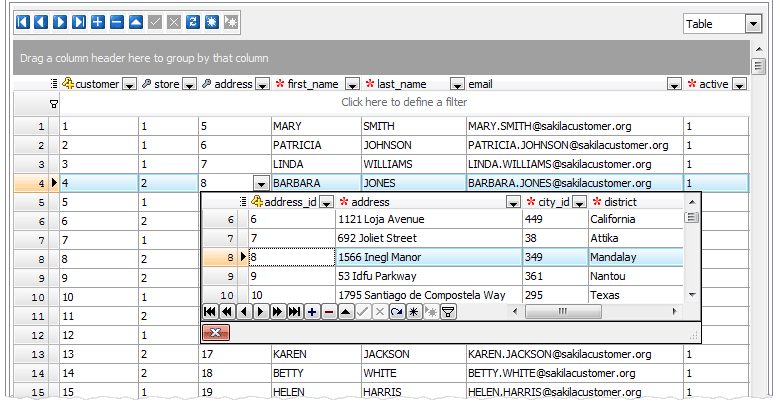Image resolution: width=780 pixels, height=404 pixels.
Task: Click the filter funnel icon in popup navigator
Action: pos(449,312)
